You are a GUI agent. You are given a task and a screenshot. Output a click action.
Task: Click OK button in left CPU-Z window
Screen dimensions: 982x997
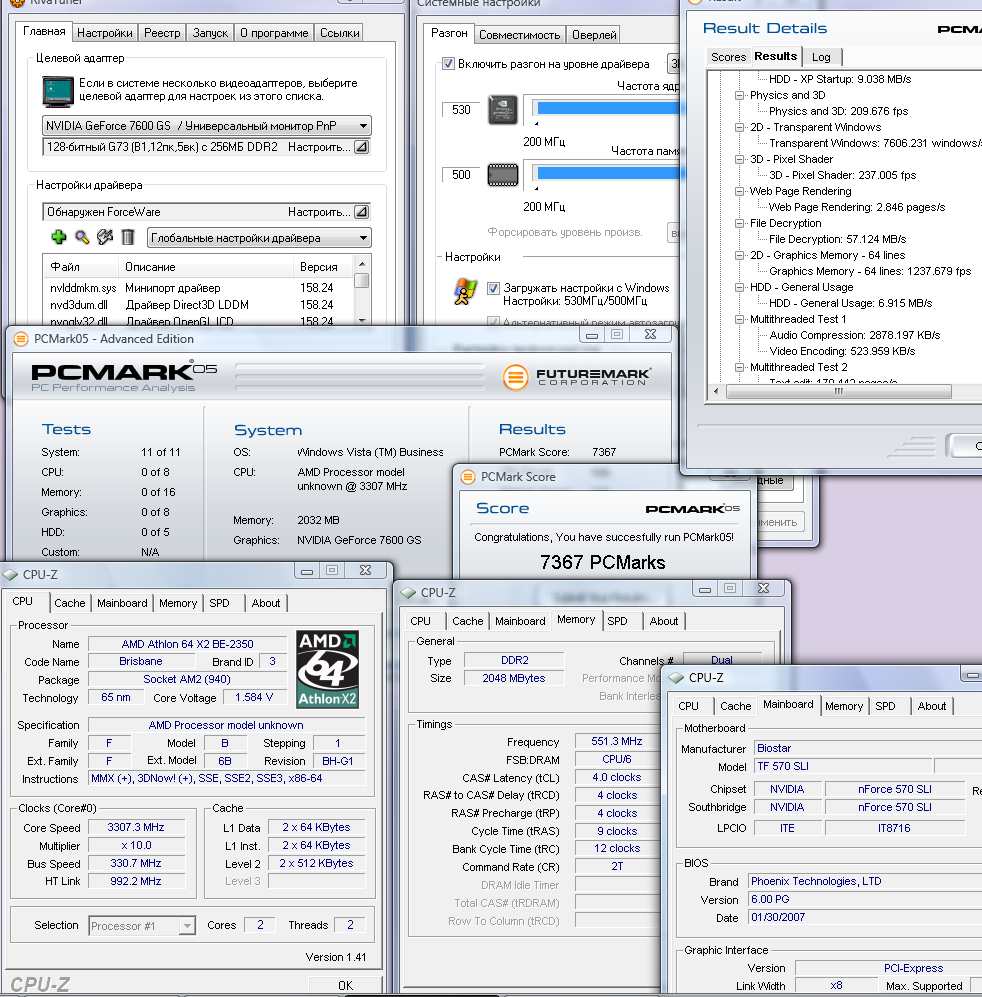[345, 985]
